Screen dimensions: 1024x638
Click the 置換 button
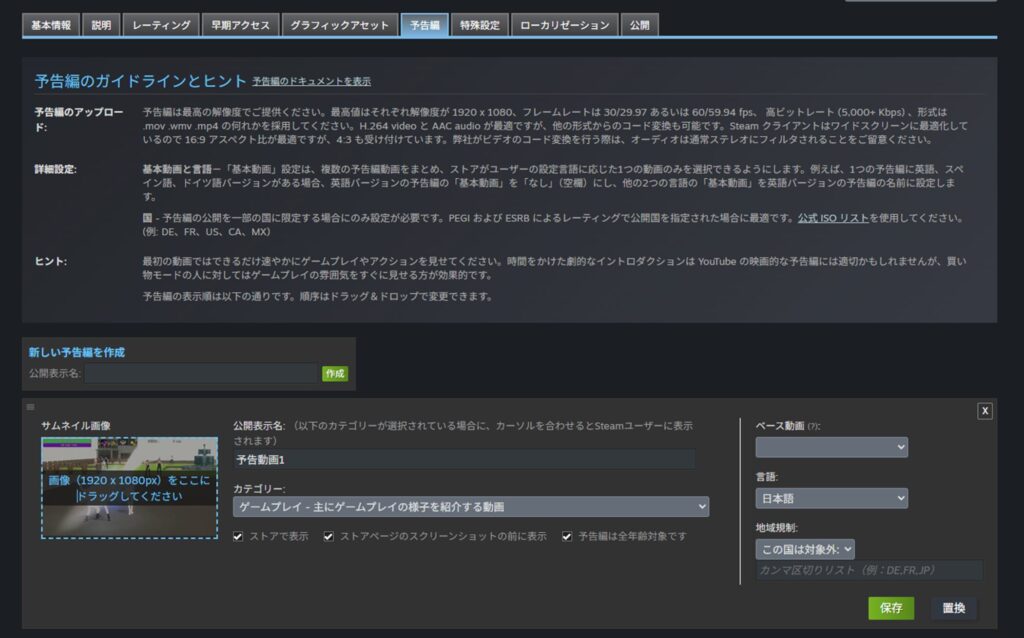coord(953,608)
